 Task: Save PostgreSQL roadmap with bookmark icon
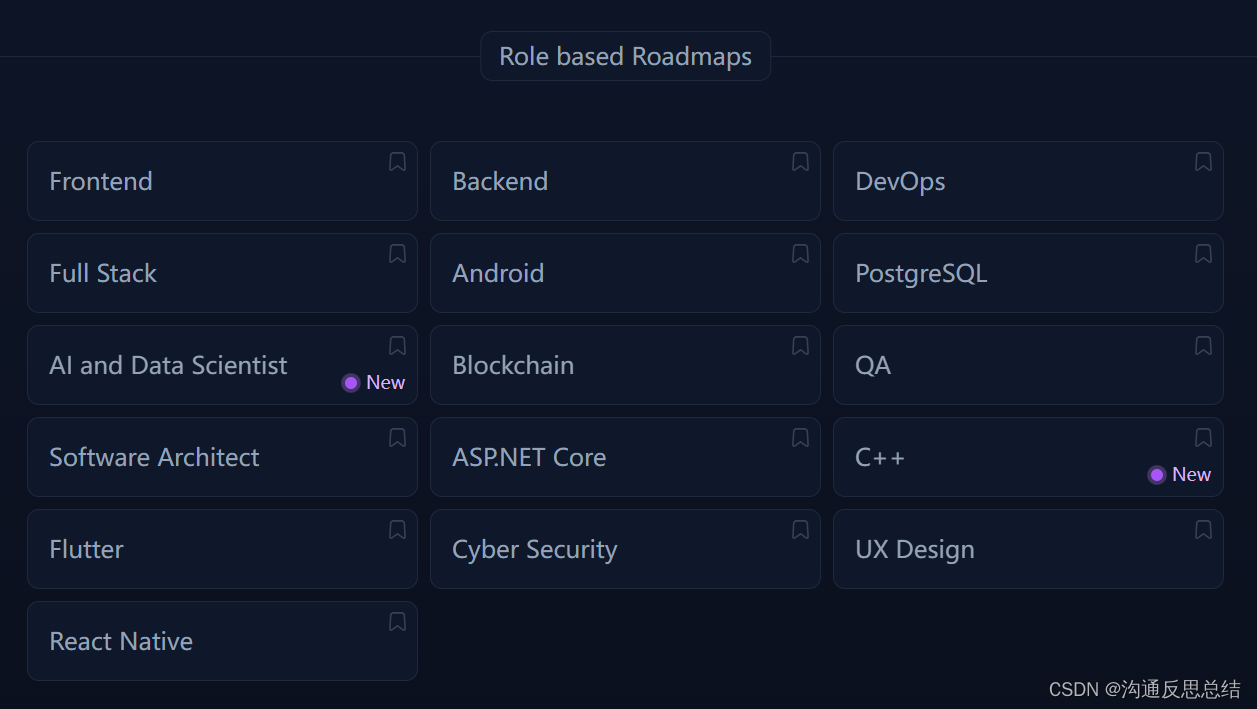pos(1203,254)
